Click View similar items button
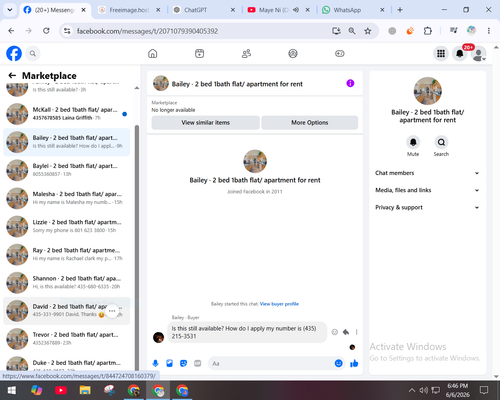 pyautogui.click(x=205, y=123)
